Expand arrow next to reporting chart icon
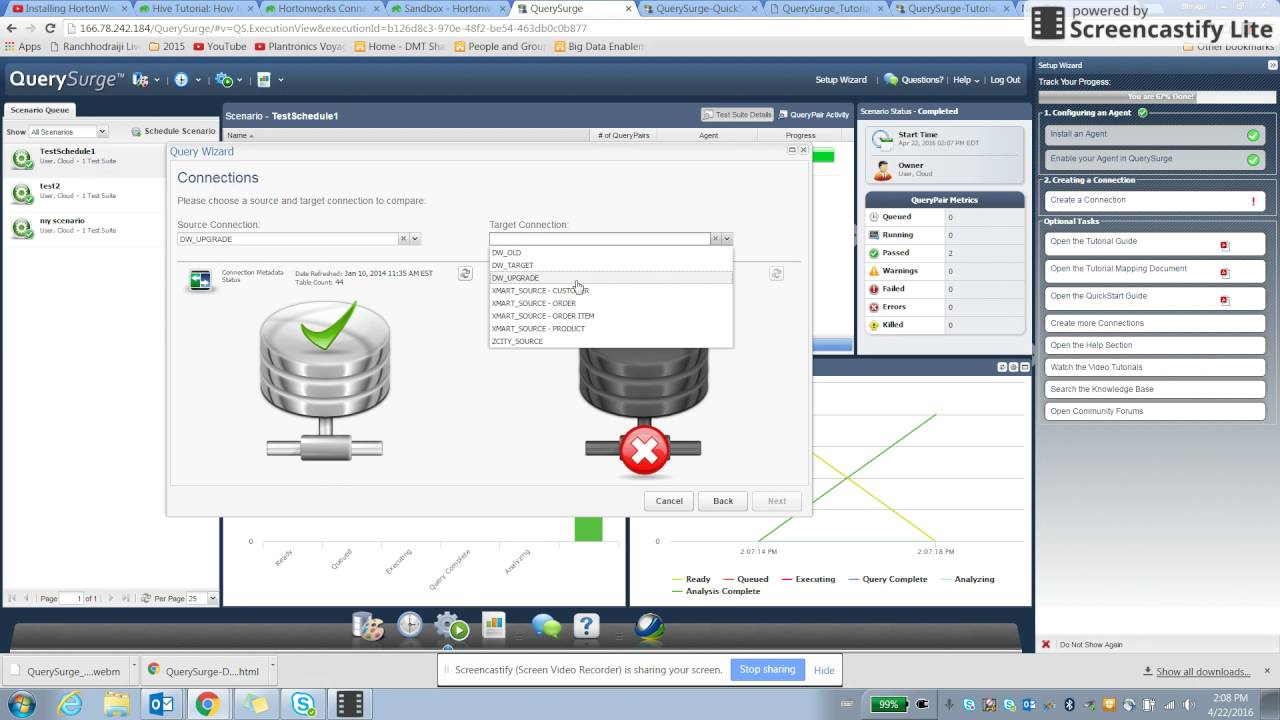 (x=280, y=80)
